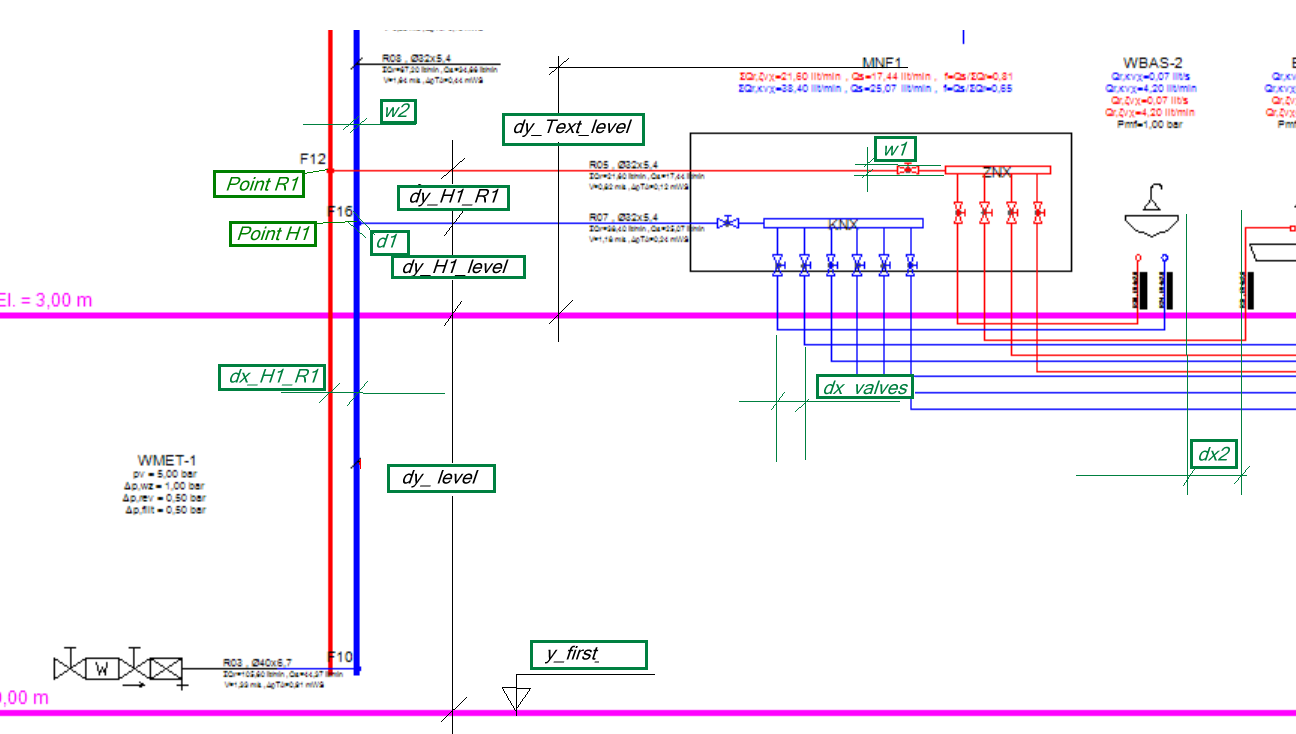Click the y_first label
The width and height of the screenshot is (1296, 734).
[x=589, y=655]
